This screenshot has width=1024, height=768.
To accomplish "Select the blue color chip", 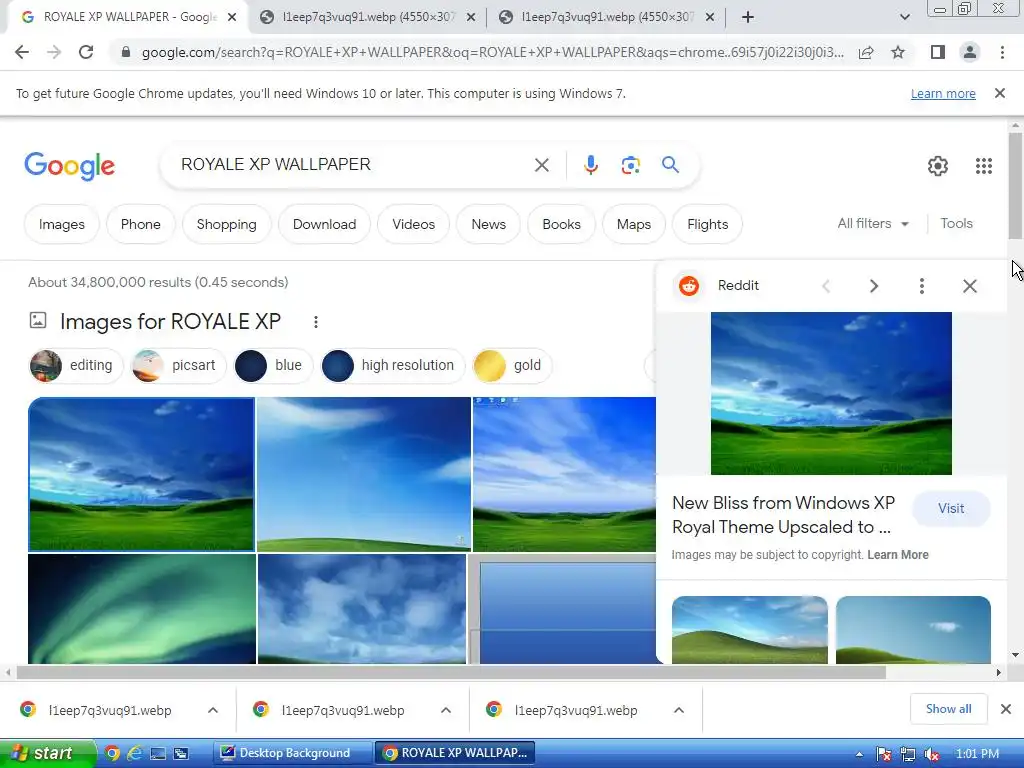I will click(x=273, y=365).
